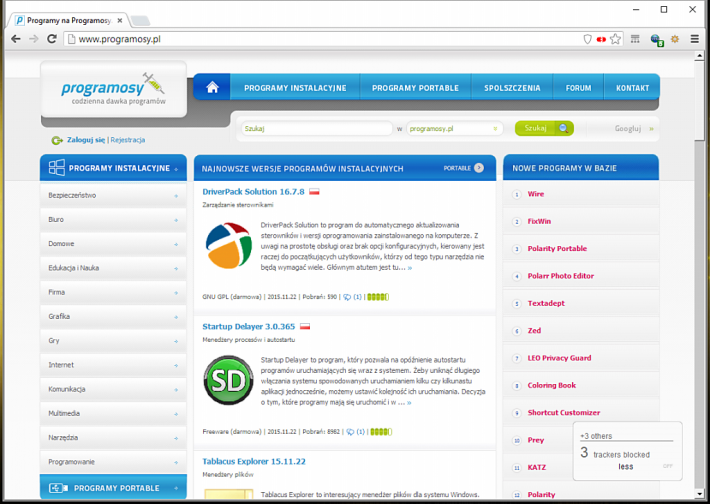Click Zaloguj się link
This screenshot has width=710, height=504.
[86, 140]
